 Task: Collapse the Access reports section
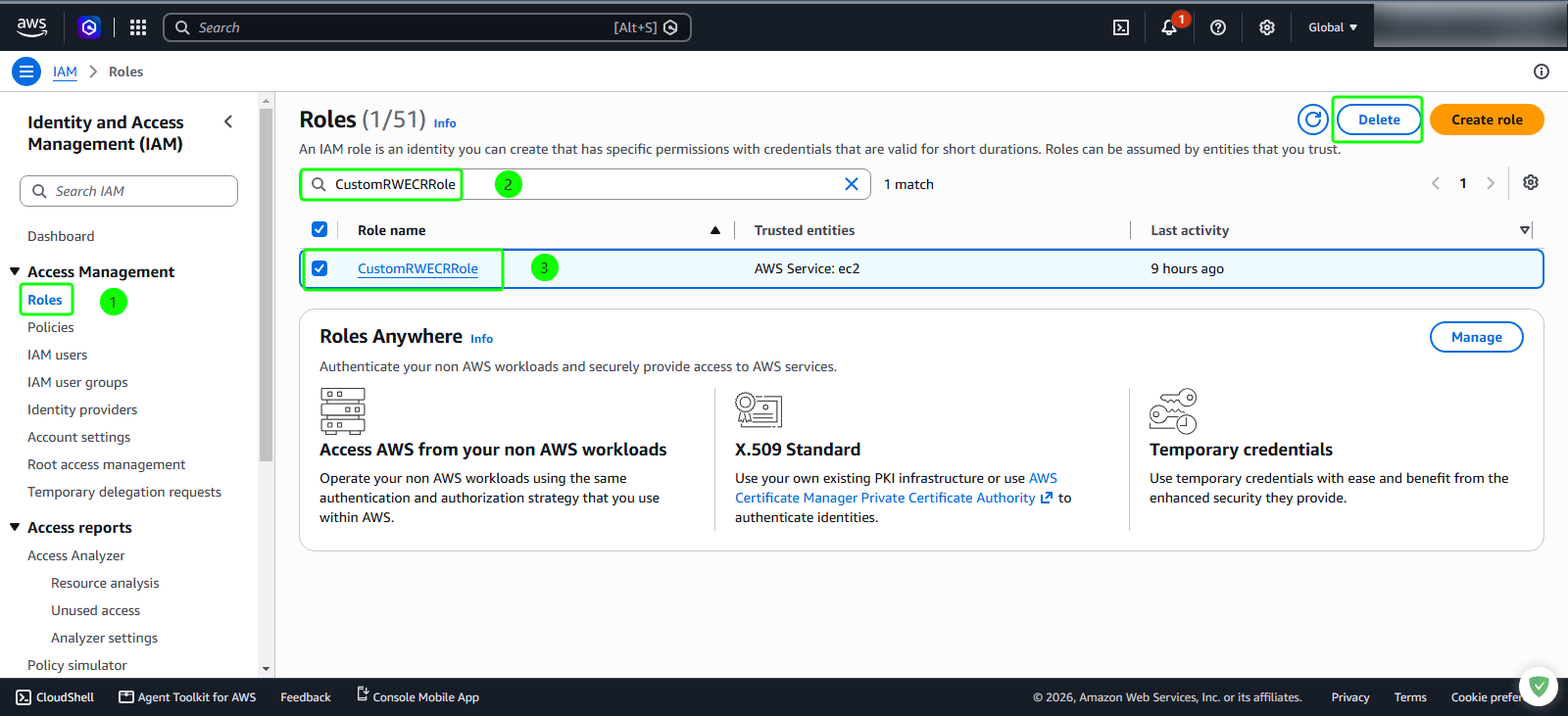tap(15, 527)
